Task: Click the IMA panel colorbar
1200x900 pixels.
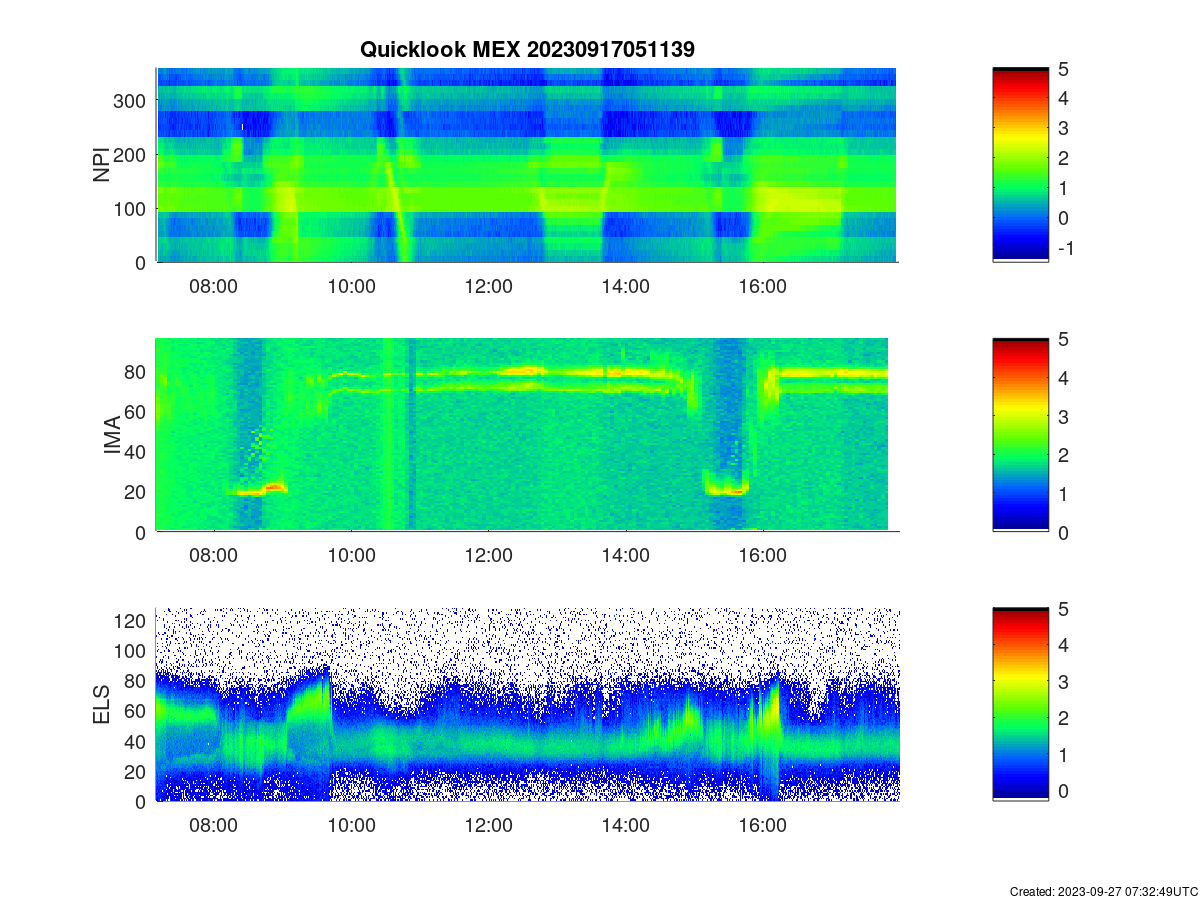Action: tap(1020, 435)
